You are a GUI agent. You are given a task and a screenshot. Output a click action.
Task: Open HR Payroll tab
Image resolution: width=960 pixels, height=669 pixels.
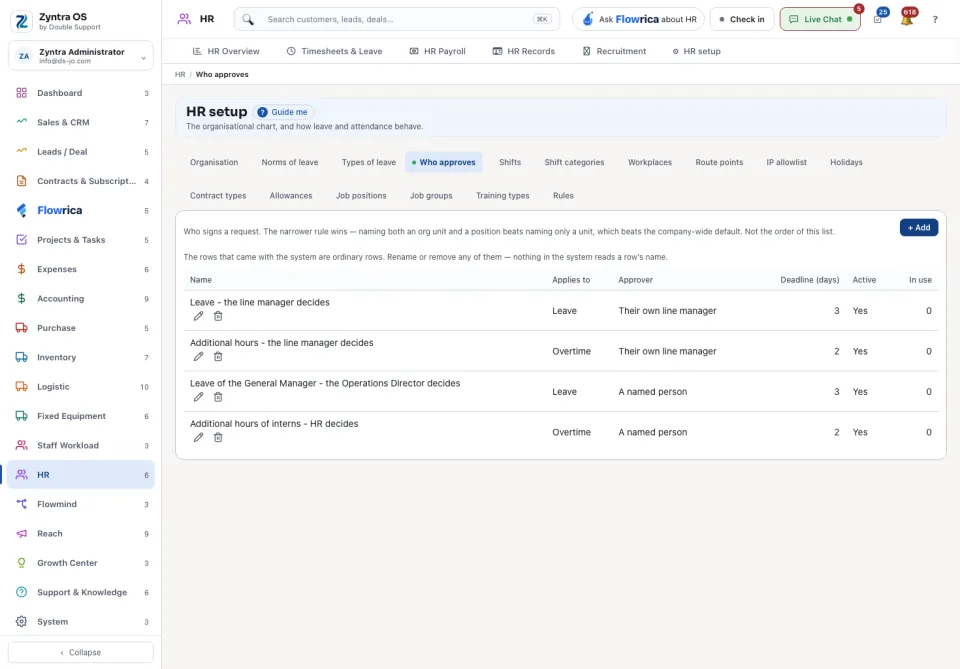pyautogui.click(x=437, y=51)
